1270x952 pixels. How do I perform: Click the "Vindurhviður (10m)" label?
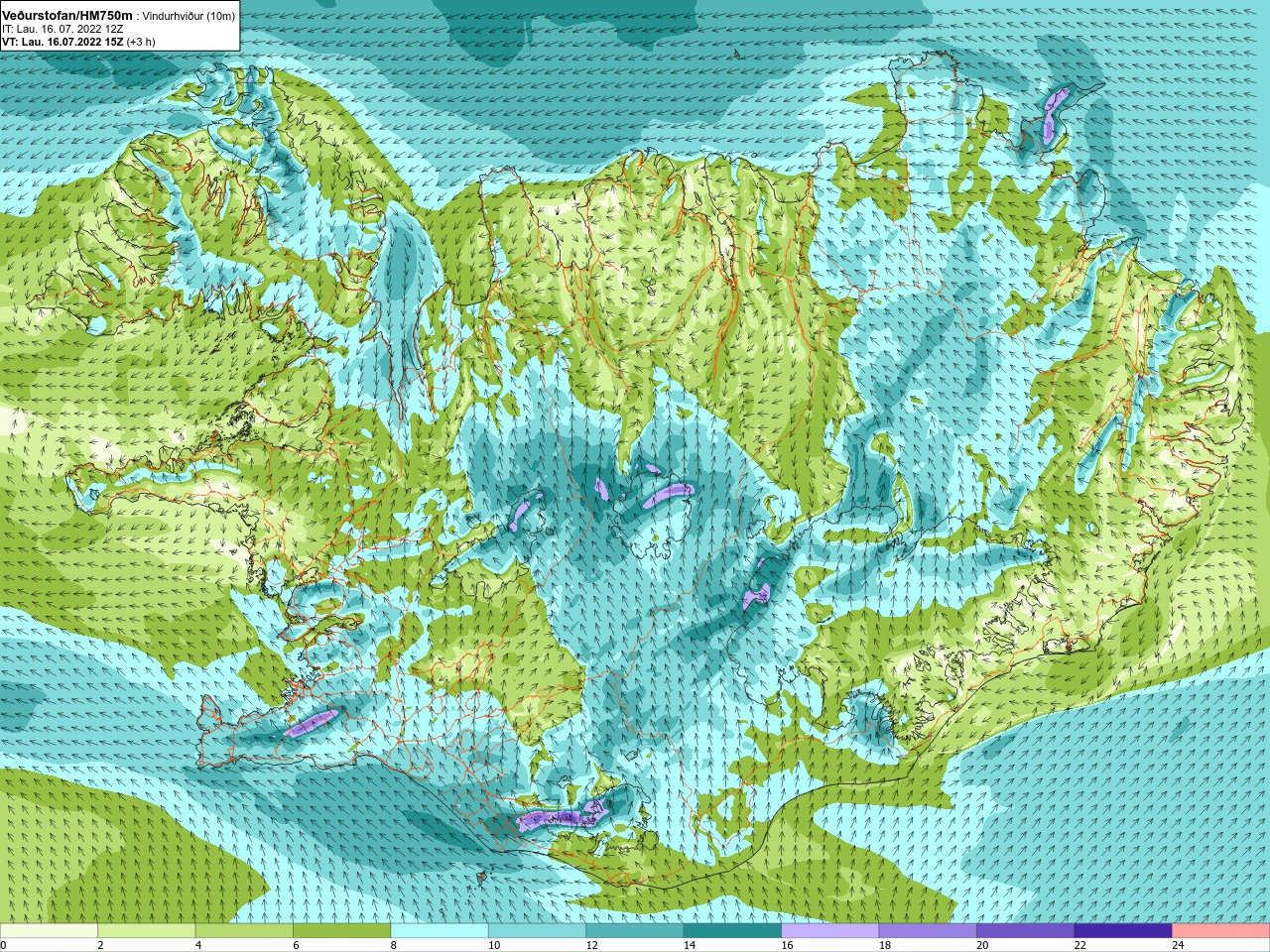point(190,16)
